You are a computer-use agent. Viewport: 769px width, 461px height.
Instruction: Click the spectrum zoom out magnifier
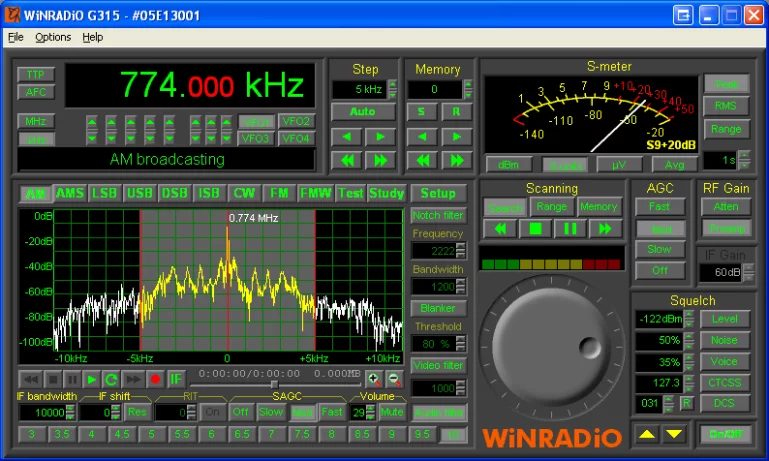pyautogui.click(x=393, y=379)
